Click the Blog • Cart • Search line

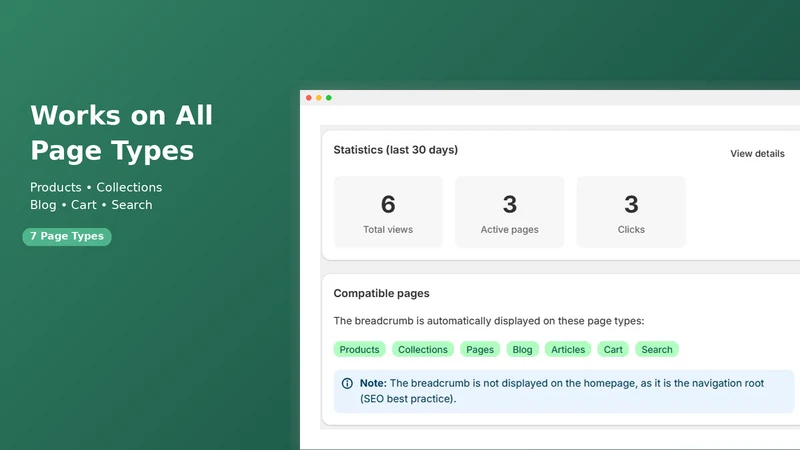[91, 205]
